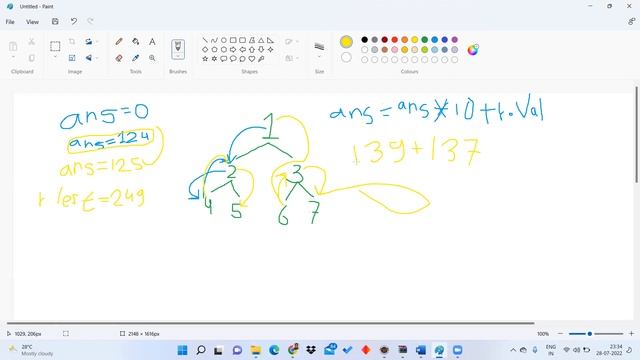Zoom out with the minus button
640x360 pixels.
560,333
